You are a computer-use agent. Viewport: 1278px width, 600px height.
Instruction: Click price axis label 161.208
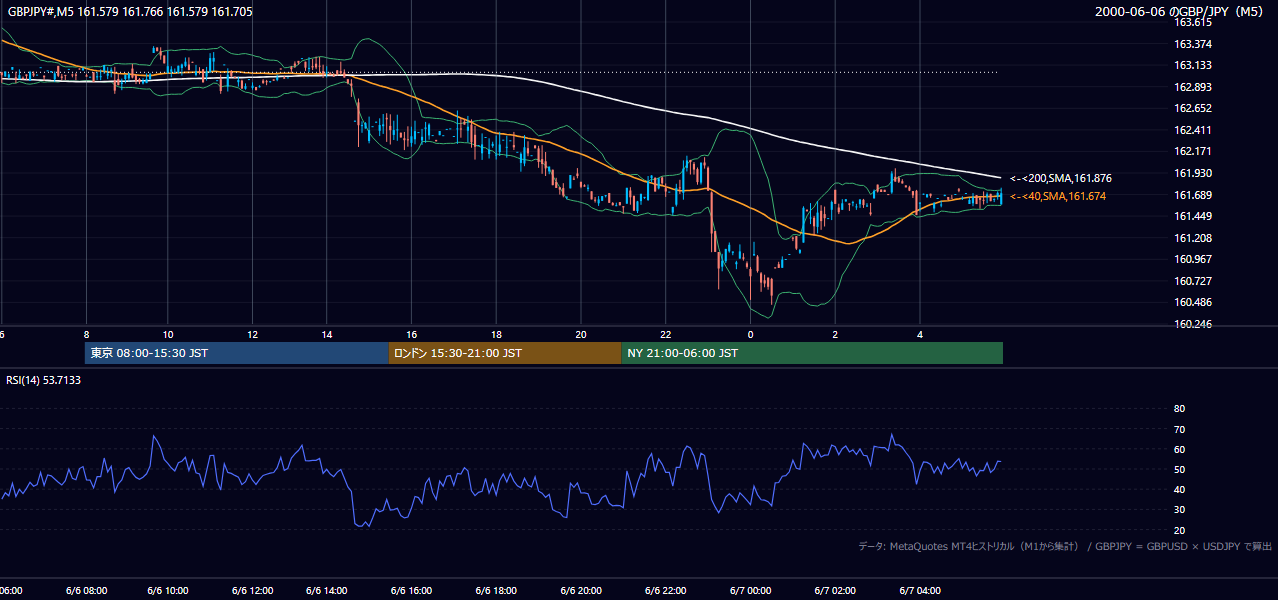(1193, 238)
